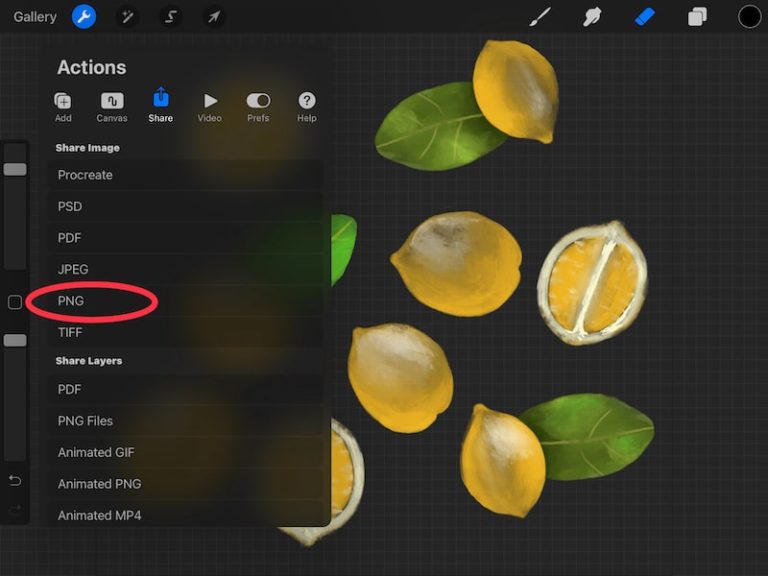Select the Brush tool
This screenshot has height=576, width=768.
540,17
